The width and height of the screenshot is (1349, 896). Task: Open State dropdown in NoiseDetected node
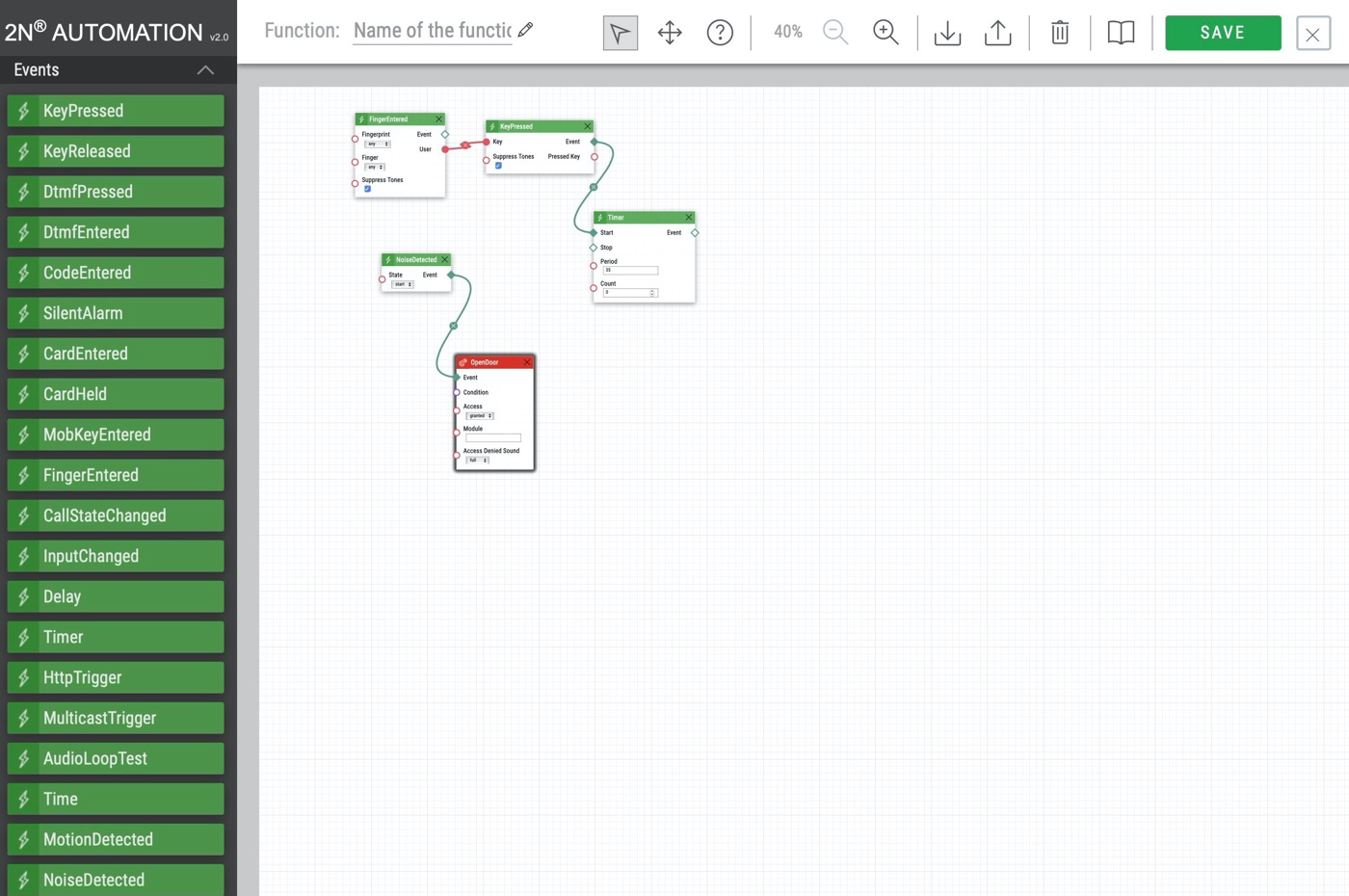coord(402,284)
